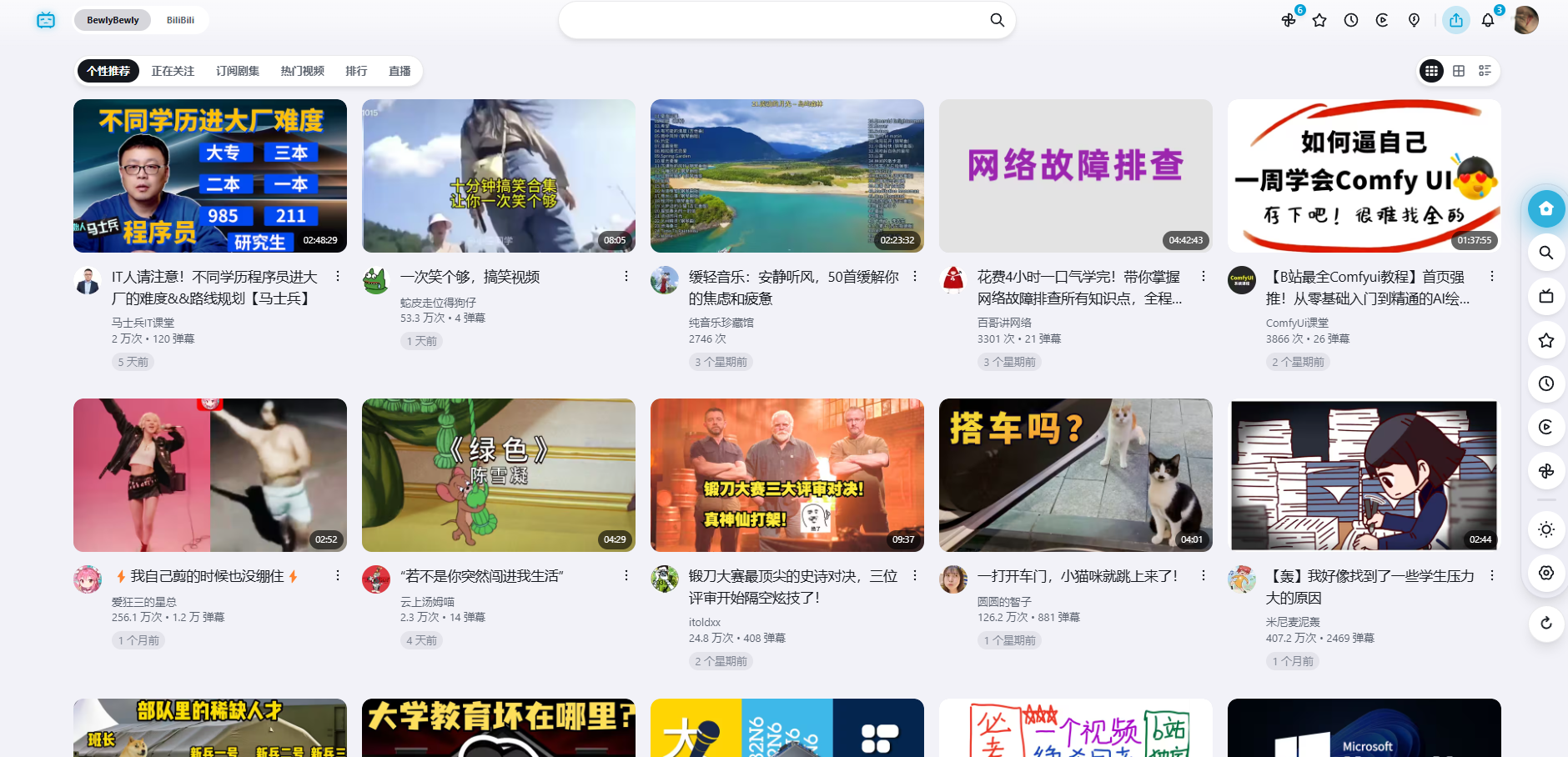
Task: Switch video feed to list view layout
Action: click(1485, 71)
